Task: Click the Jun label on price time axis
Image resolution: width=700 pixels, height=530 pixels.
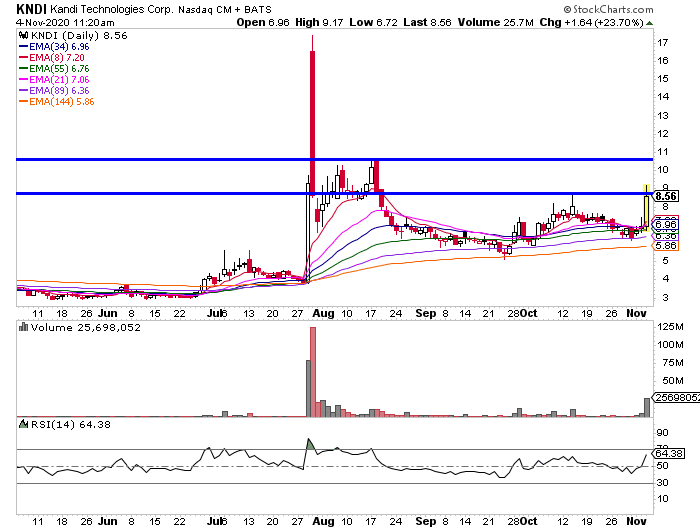Action: (108, 313)
